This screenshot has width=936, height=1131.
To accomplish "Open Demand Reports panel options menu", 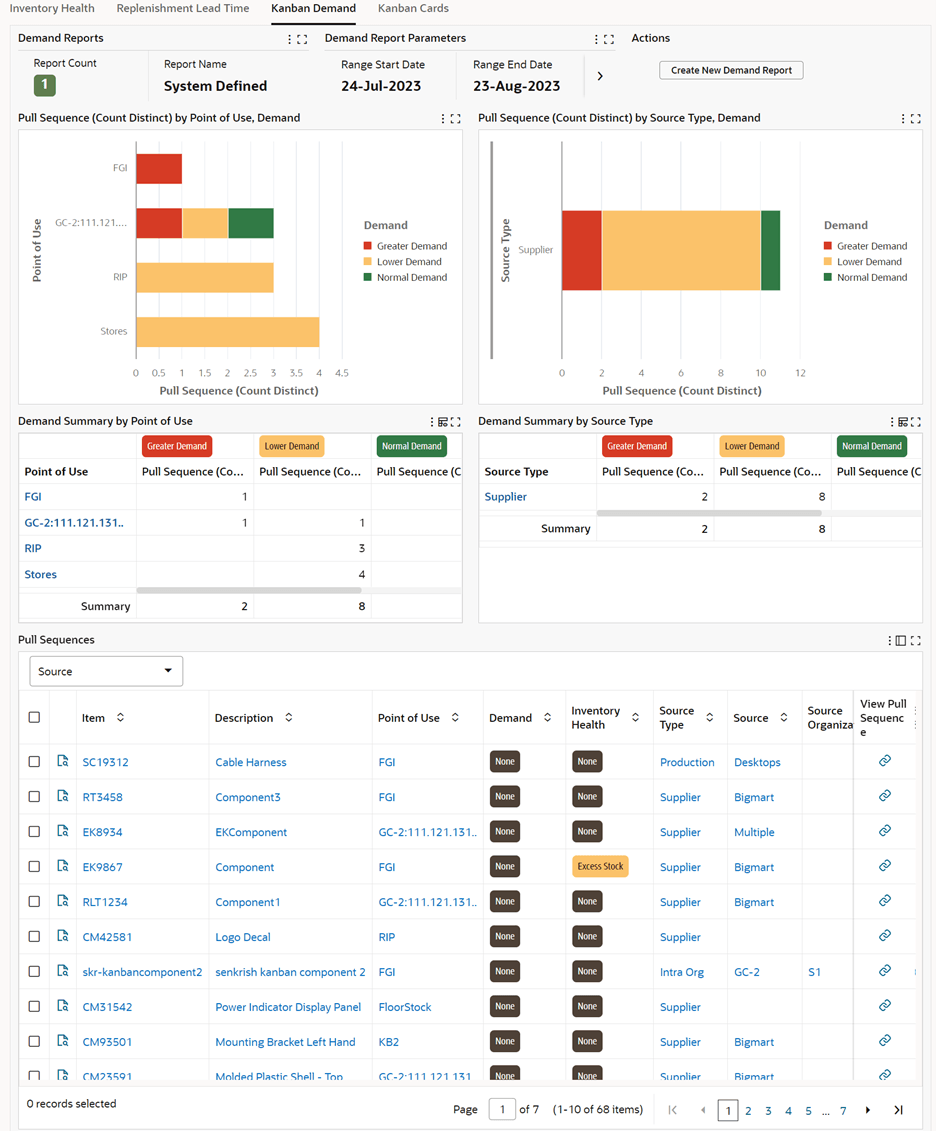I will tap(290, 40).
